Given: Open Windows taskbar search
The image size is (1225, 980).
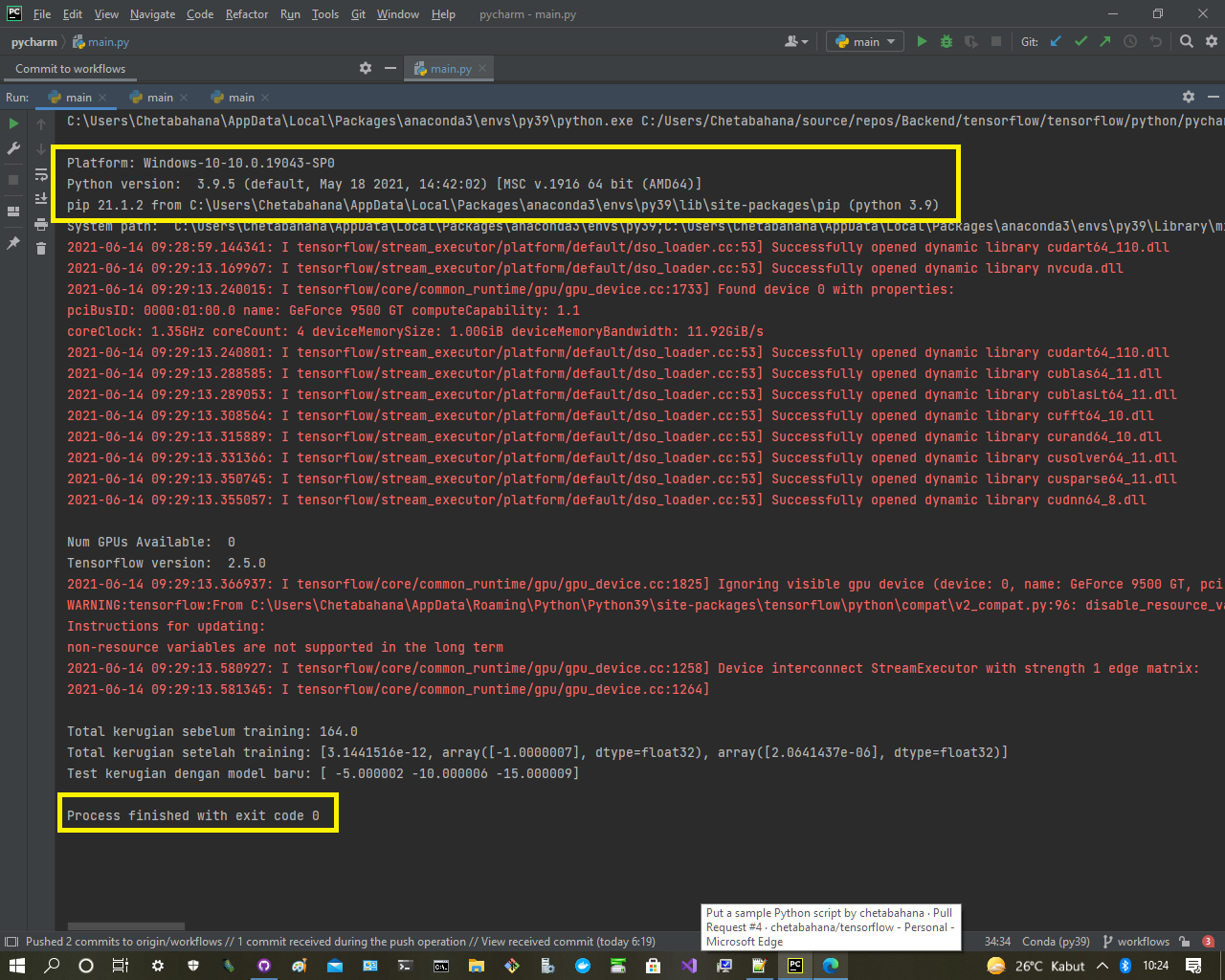Looking at the screenshot, I should (52, 965).
